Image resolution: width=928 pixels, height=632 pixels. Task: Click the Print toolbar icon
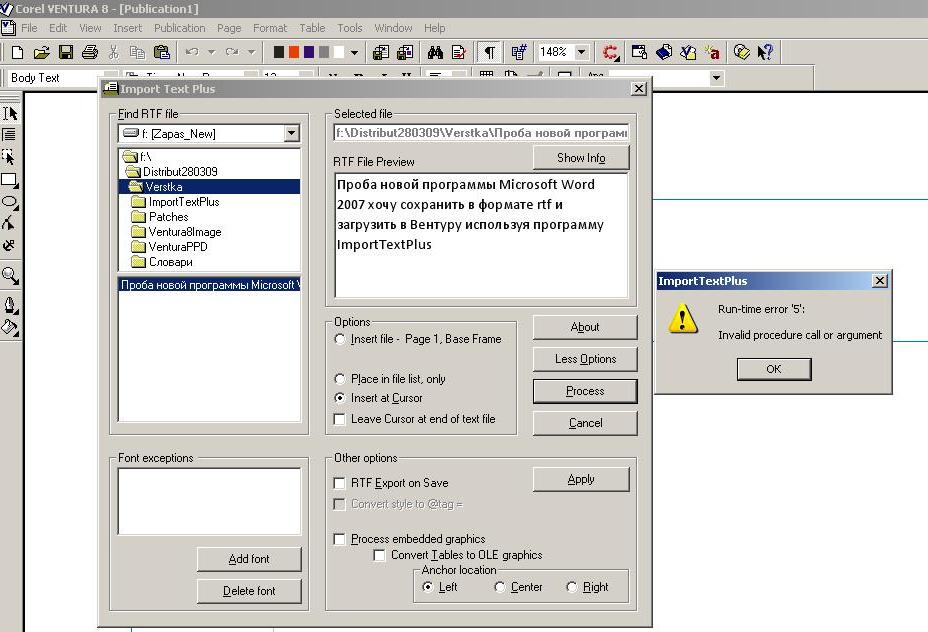coord(90,53)
